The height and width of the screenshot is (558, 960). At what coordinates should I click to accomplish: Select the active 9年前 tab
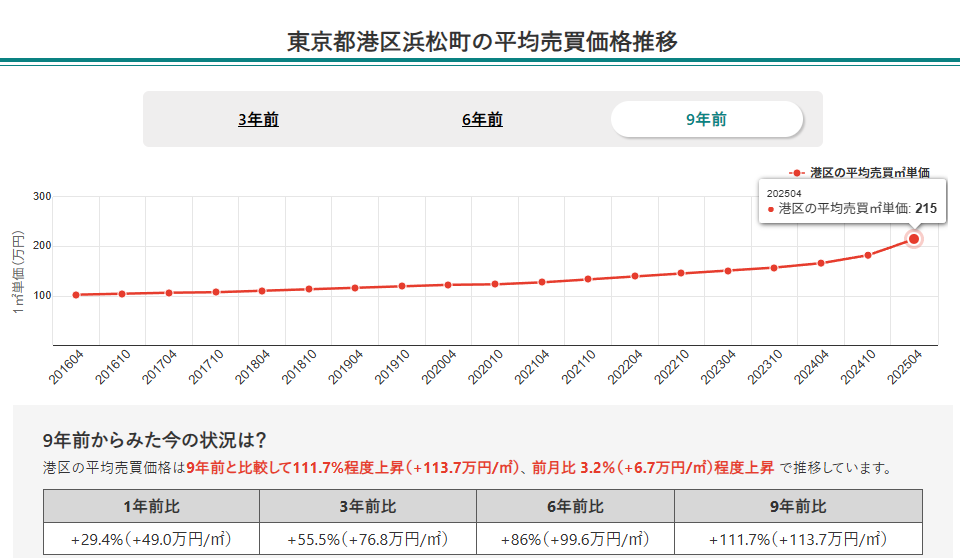tap(706, 119)
